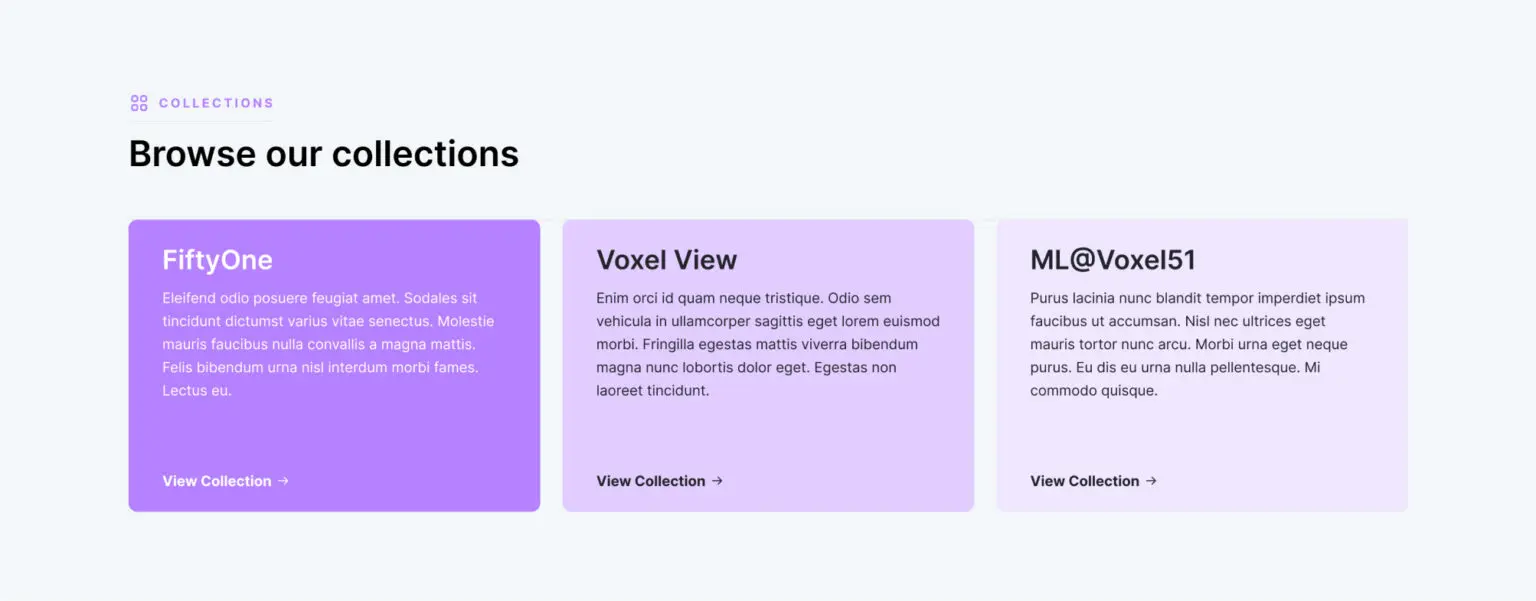This screenshot has height=601, width=1536.
Task: Click empty space below ML@Voxel51 description text
Action: click(1202, 435)
